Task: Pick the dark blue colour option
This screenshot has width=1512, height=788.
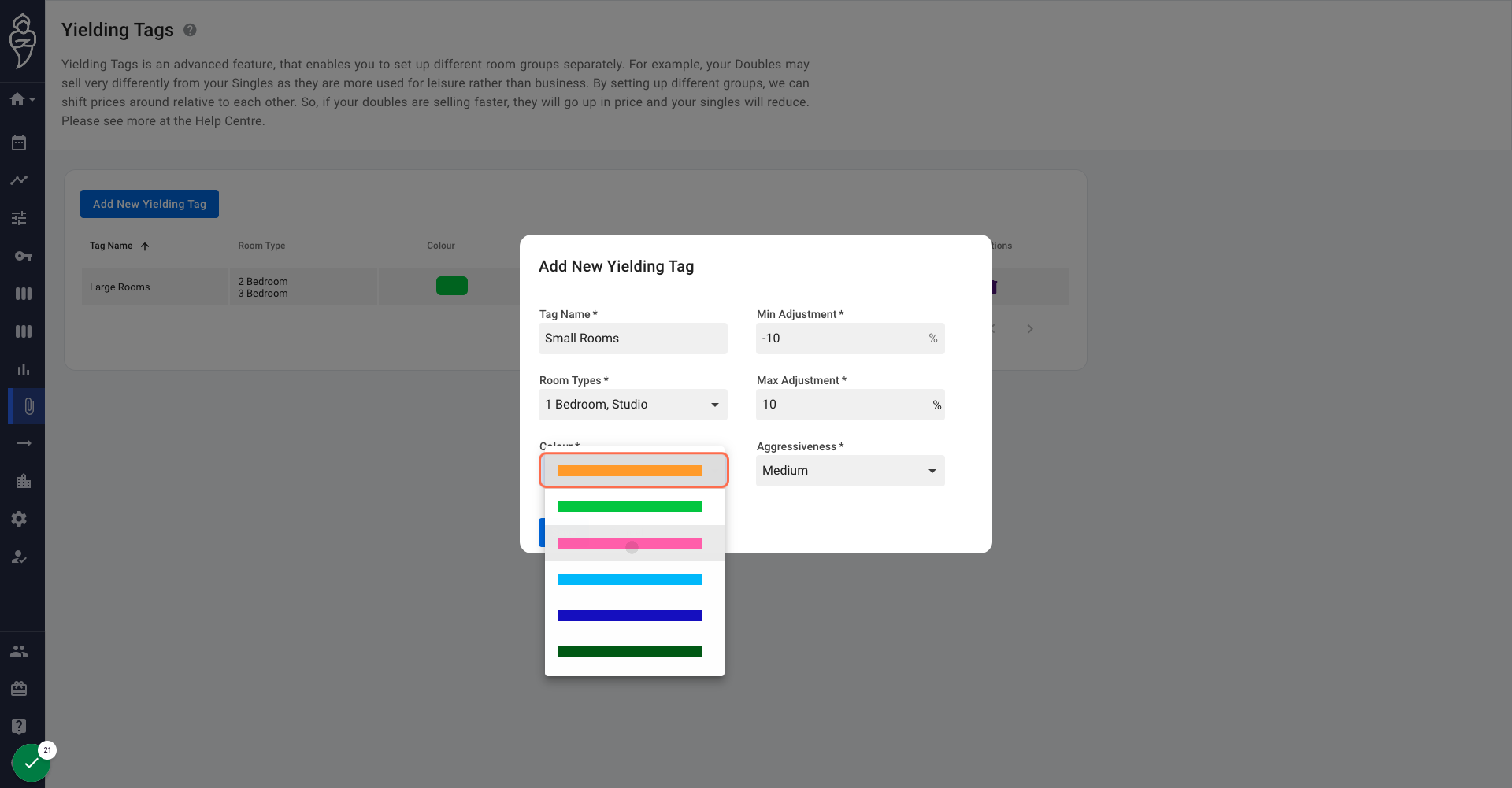Action: 634,616
